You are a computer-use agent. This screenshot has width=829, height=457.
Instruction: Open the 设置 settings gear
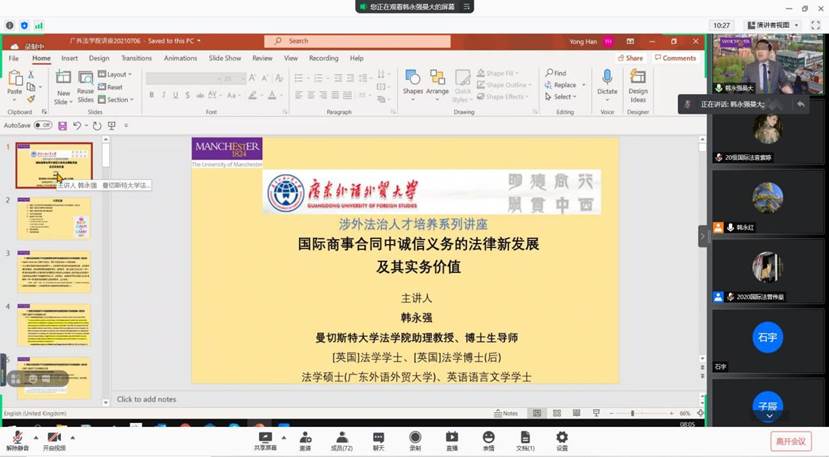[562, 438]
